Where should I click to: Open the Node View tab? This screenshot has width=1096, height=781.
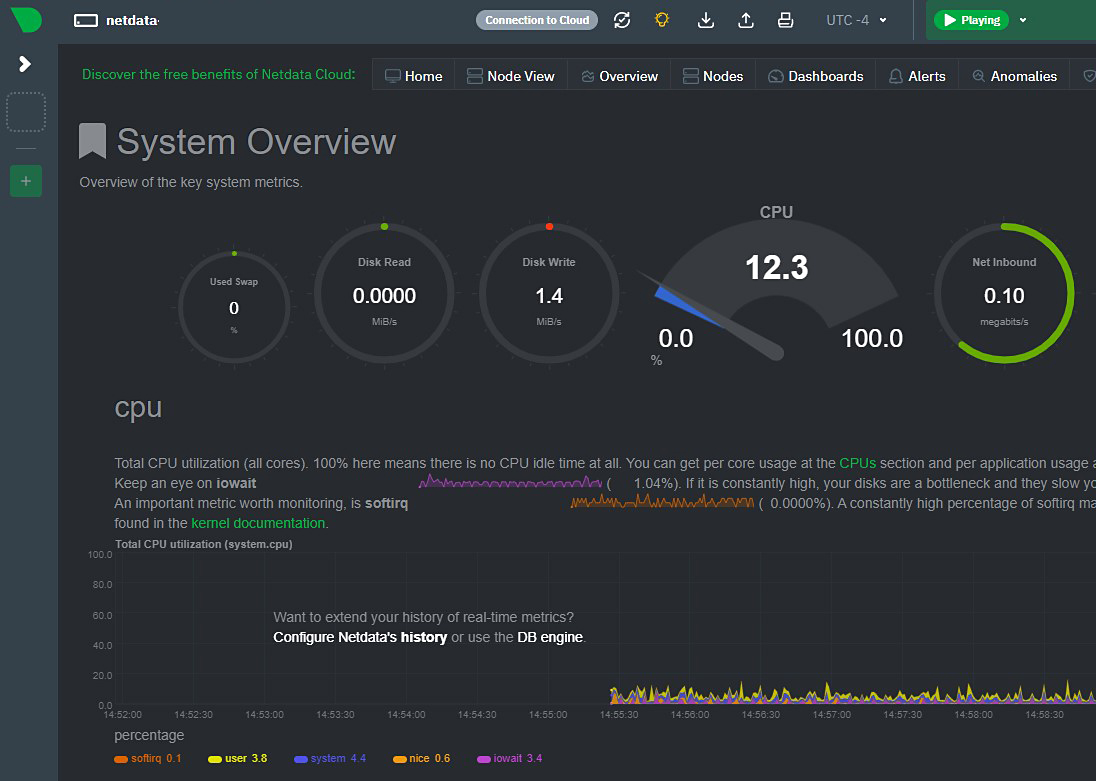(511, 76)
